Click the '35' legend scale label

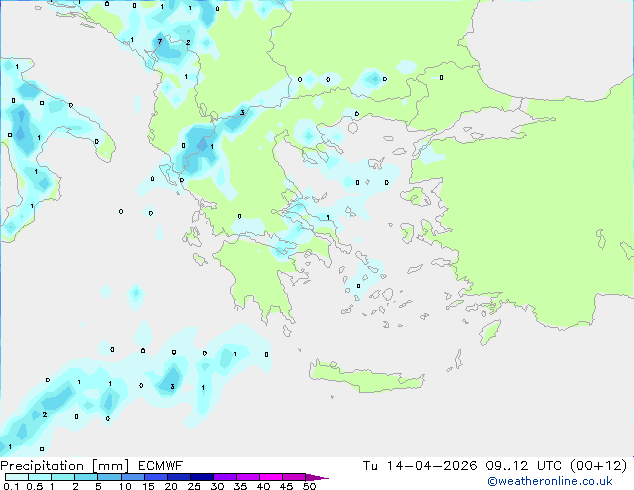(x=240, y=486)
